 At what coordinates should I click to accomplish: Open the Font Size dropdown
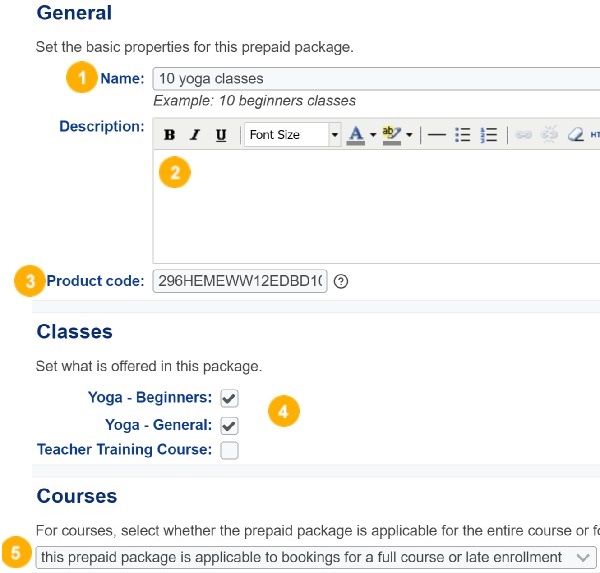[x=293, y=135]
